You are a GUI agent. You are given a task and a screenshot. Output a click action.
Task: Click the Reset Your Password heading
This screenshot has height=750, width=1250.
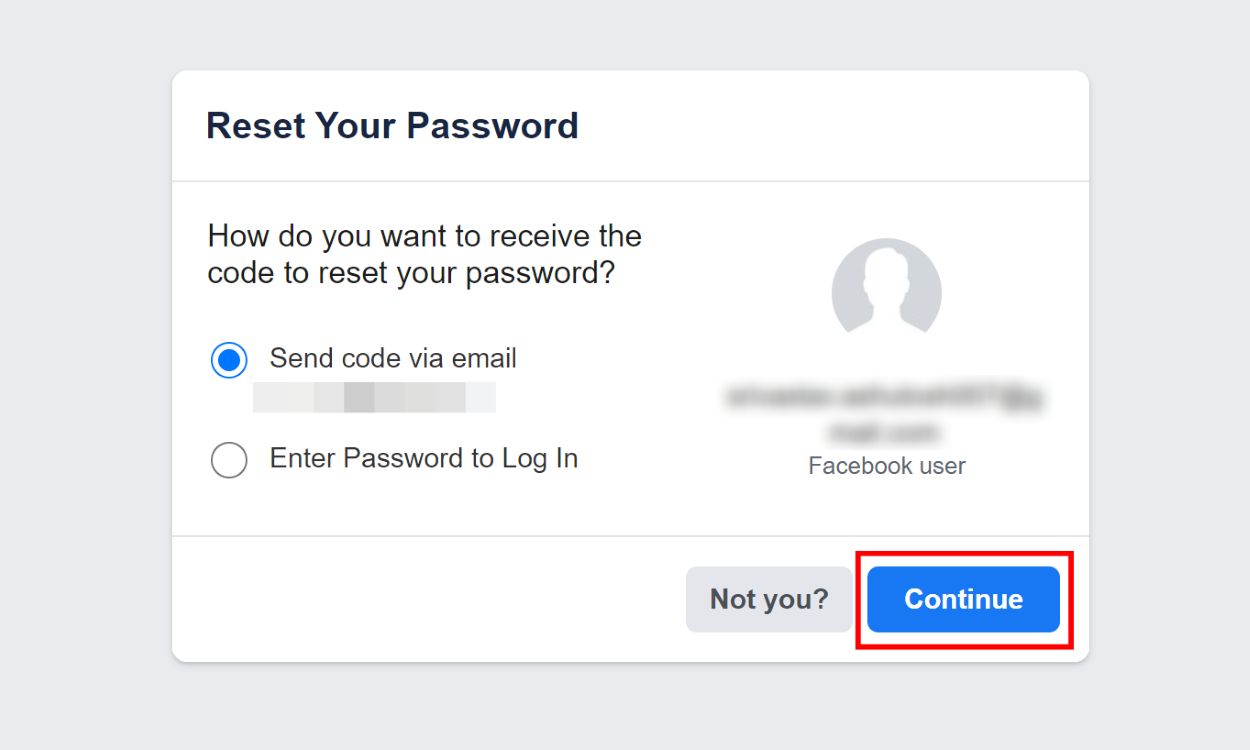click(392, 125)
